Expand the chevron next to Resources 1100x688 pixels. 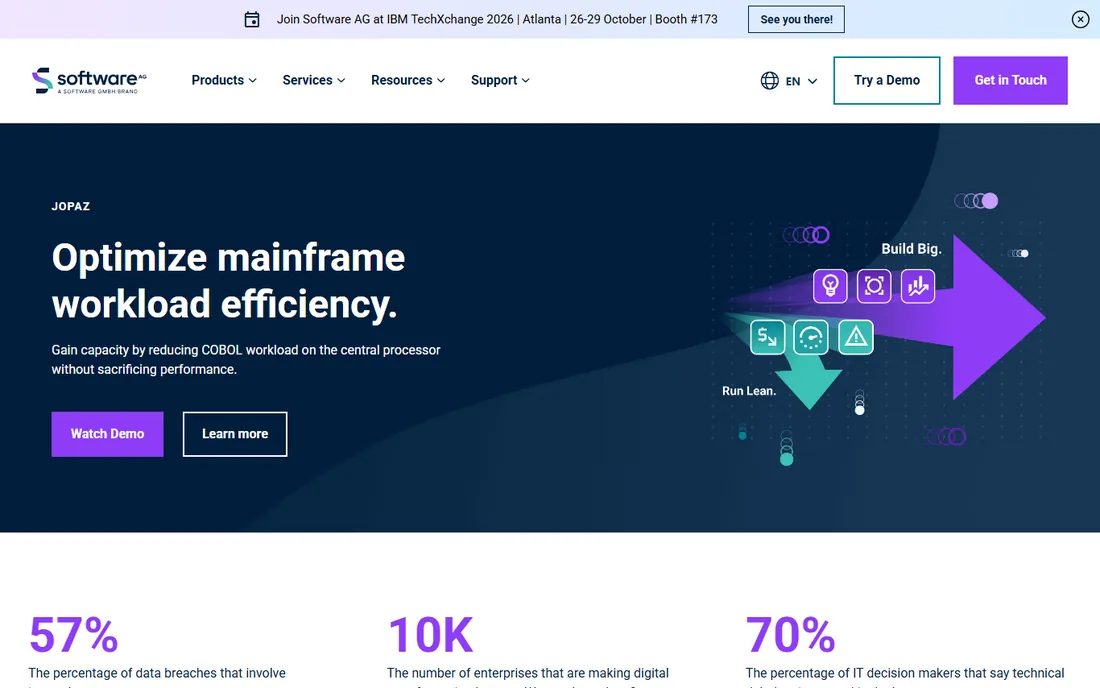(x=441, y=81)
